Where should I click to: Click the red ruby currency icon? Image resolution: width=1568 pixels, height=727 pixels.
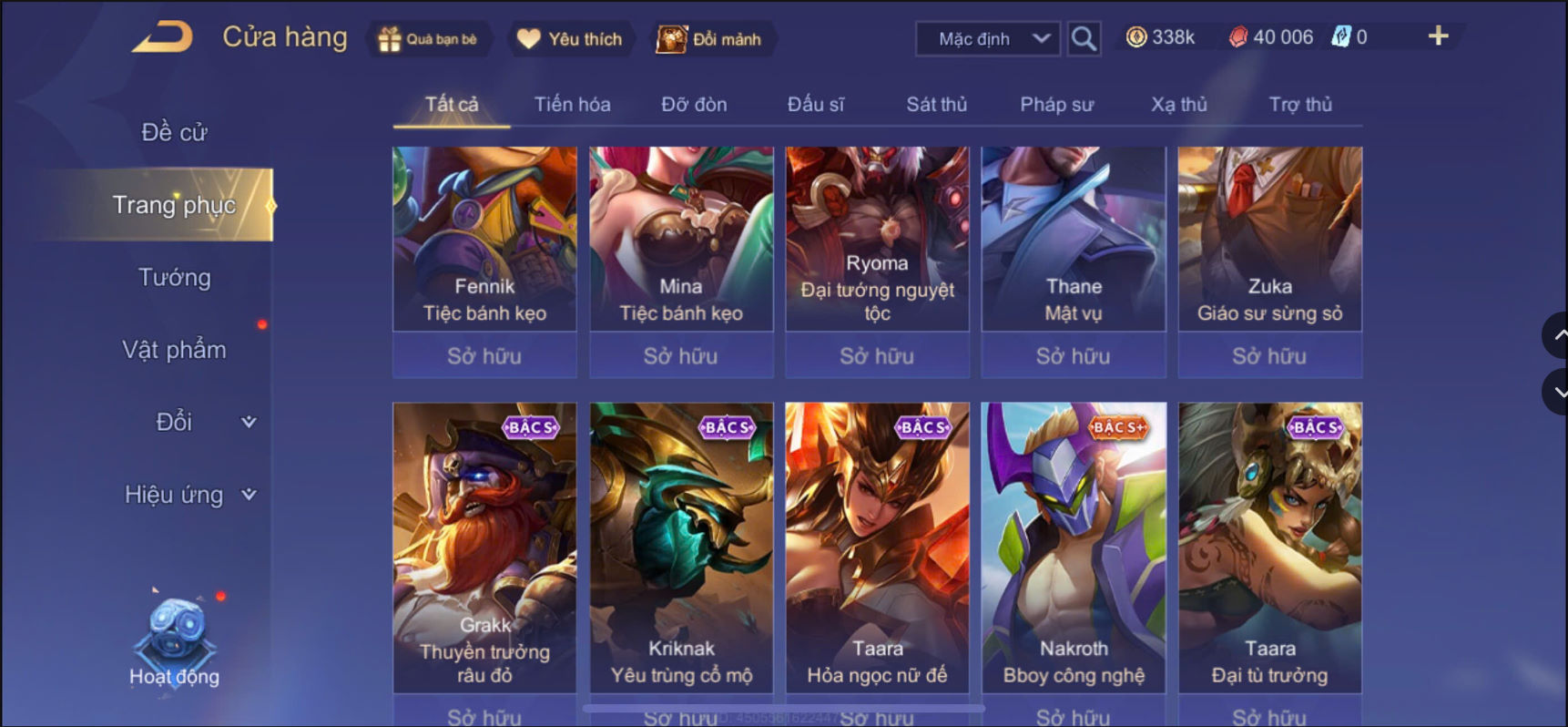(x=1237, y=37)
